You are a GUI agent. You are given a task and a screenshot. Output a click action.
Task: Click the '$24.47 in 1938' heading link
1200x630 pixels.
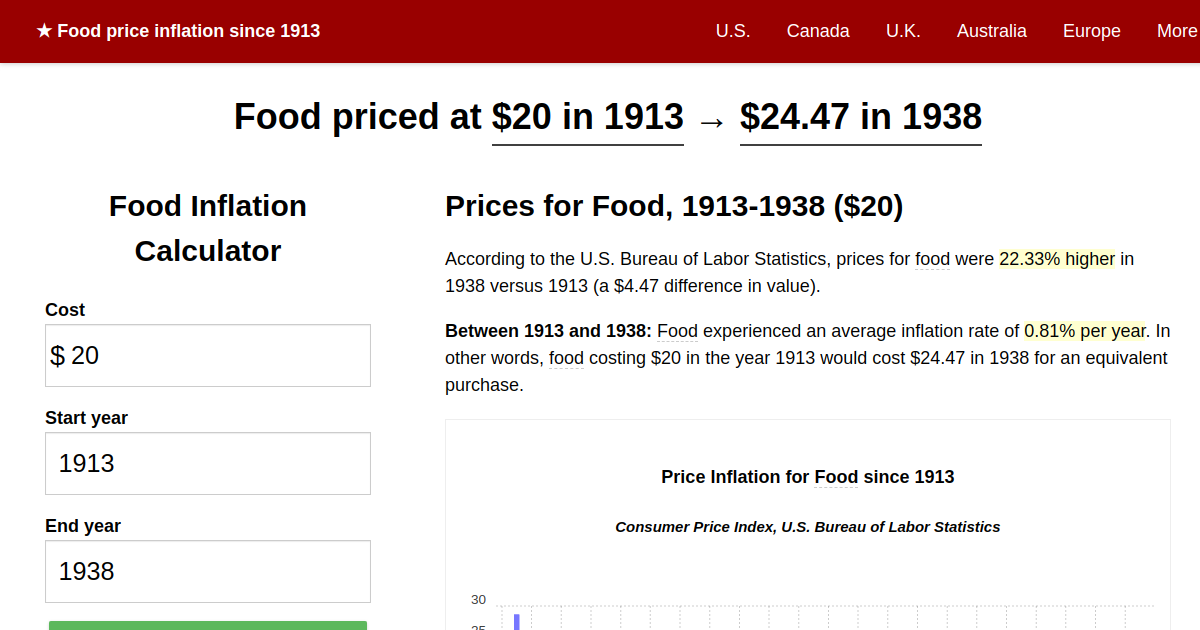860,117
